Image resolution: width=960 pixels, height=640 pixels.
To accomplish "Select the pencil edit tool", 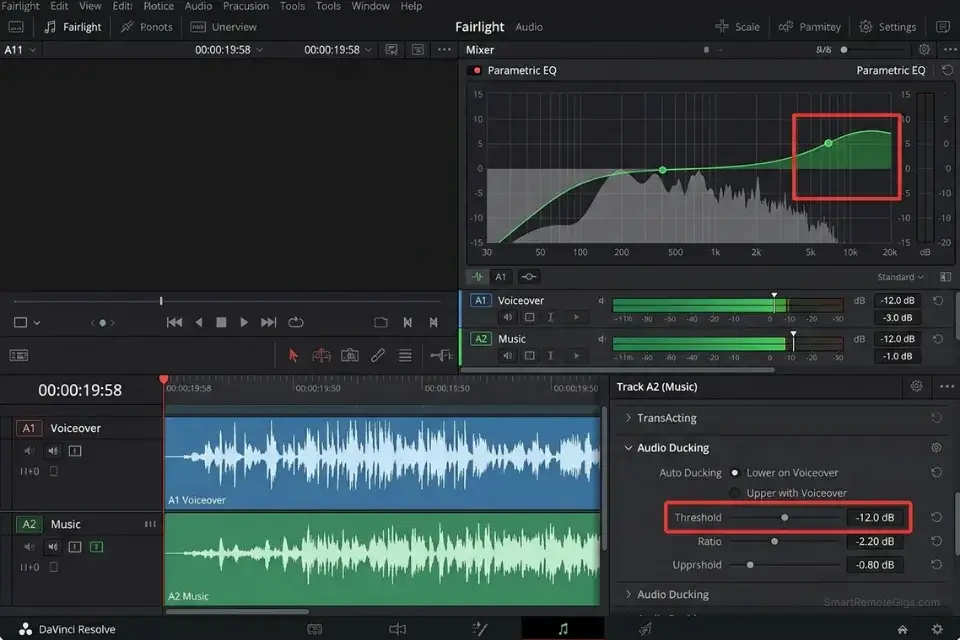I will tap(378, 355).
